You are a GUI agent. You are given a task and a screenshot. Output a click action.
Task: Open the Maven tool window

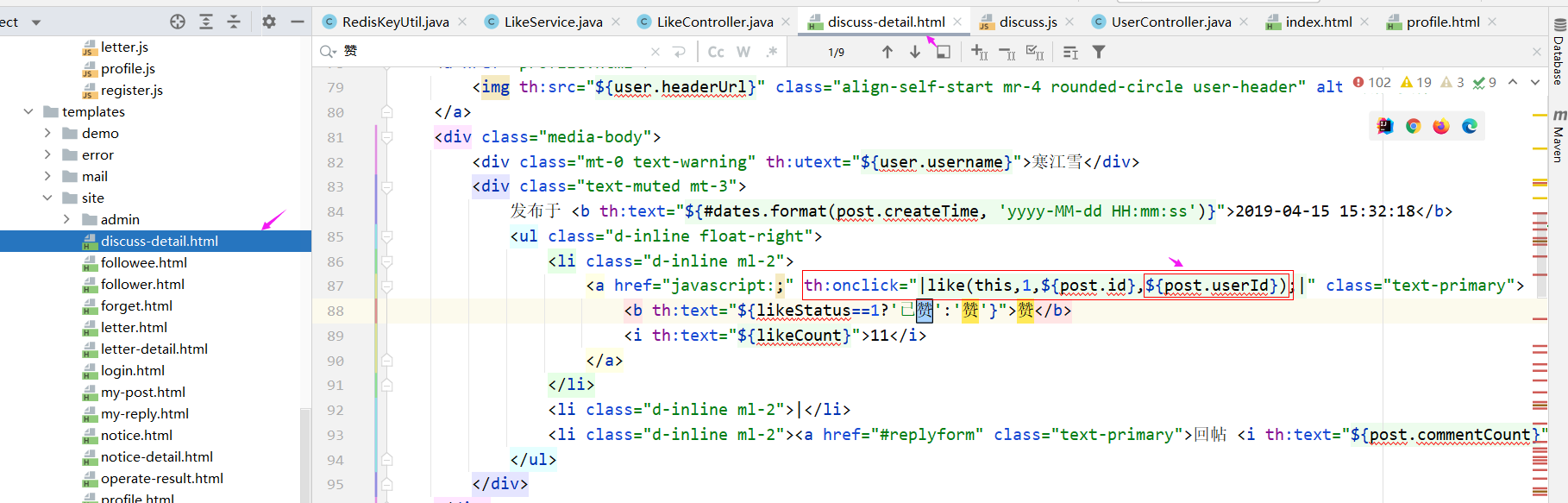pyautogui.click(x=1559, y=136)
